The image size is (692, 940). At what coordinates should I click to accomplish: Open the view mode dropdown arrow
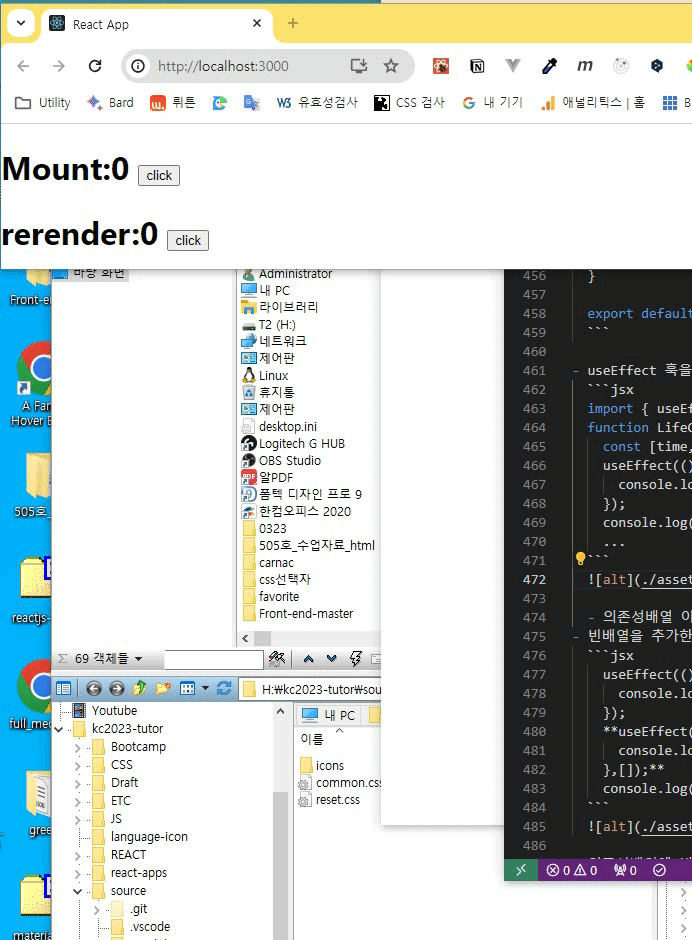tap(205, 688)
